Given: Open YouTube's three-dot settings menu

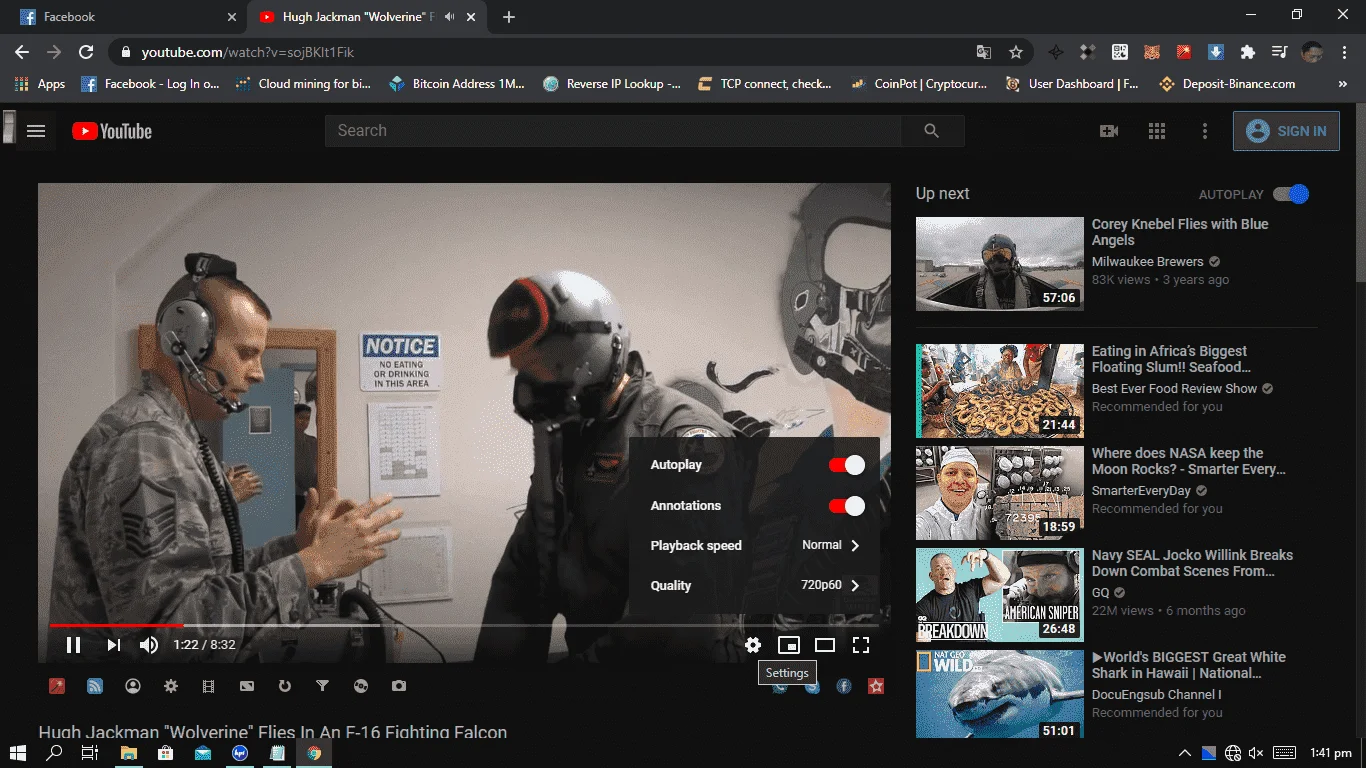Looking at the screenshot, I should (x=1205, y=131).
